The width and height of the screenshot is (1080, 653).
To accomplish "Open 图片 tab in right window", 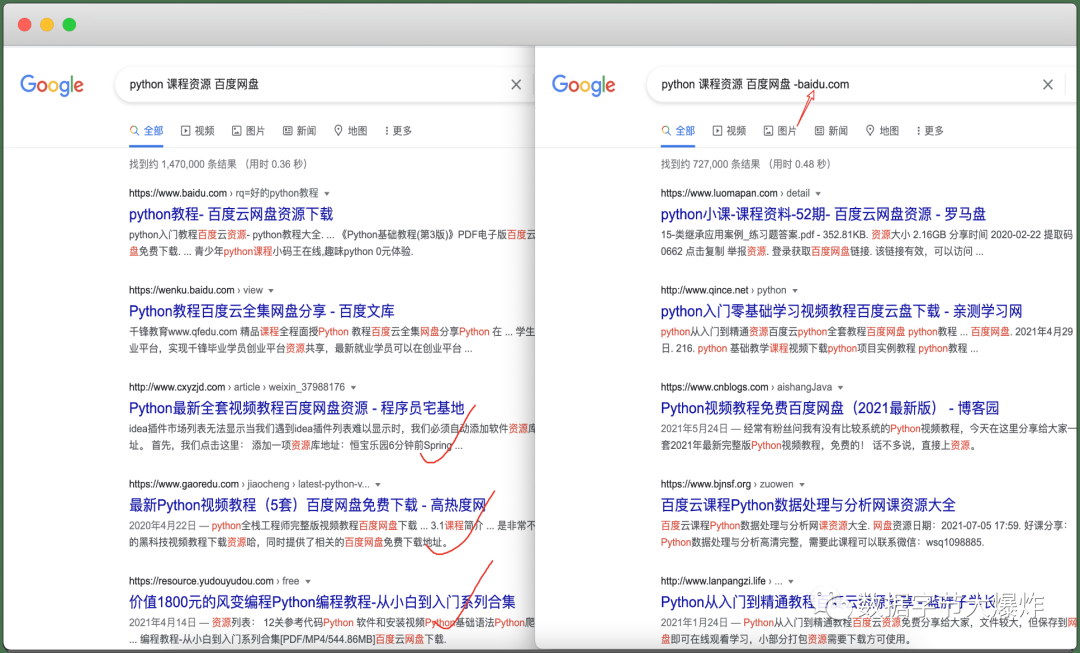I will [x=780, y=131].
